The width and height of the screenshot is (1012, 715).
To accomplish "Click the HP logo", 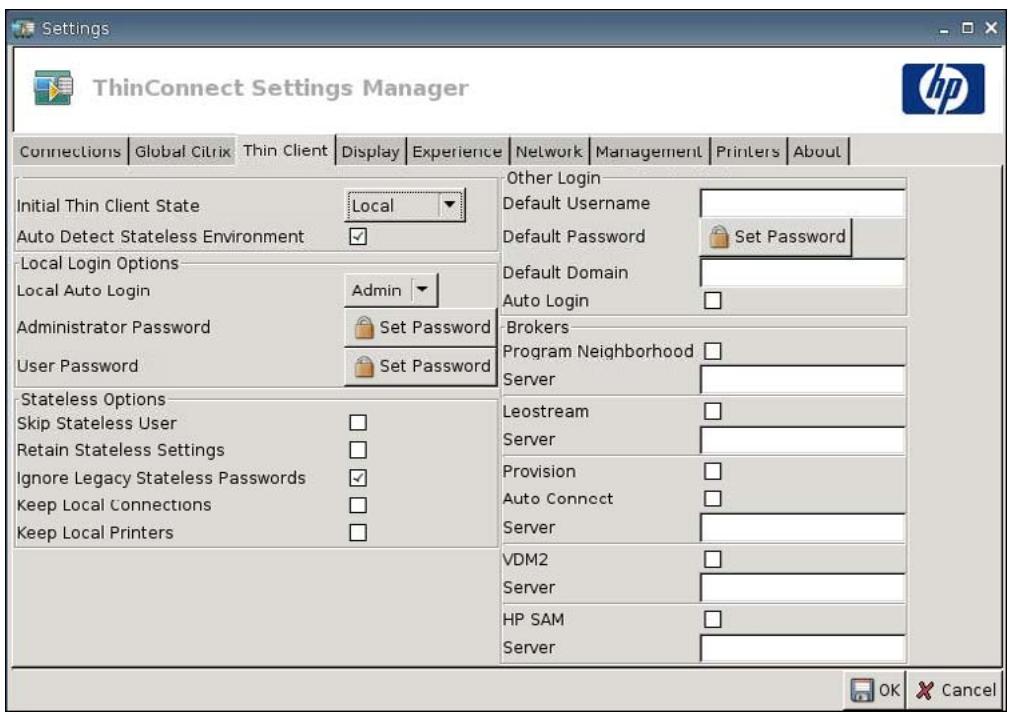I will point(943,88).
